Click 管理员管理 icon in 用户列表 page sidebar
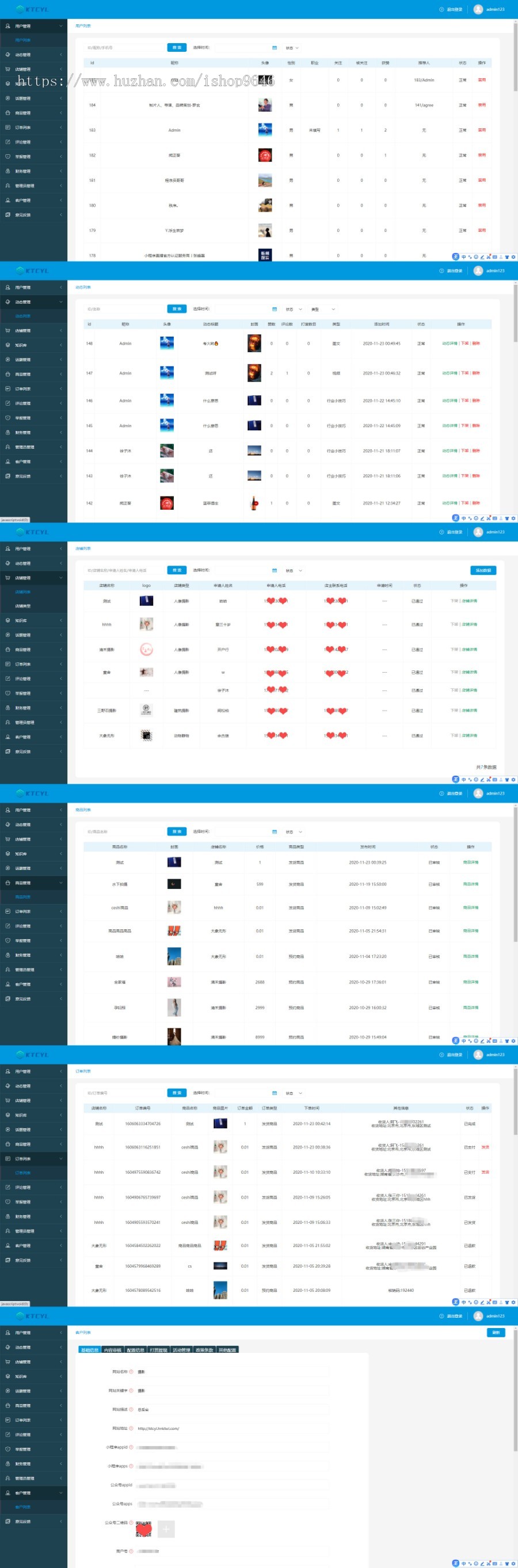The image size is (518, 1568). (x=7, y=186)
